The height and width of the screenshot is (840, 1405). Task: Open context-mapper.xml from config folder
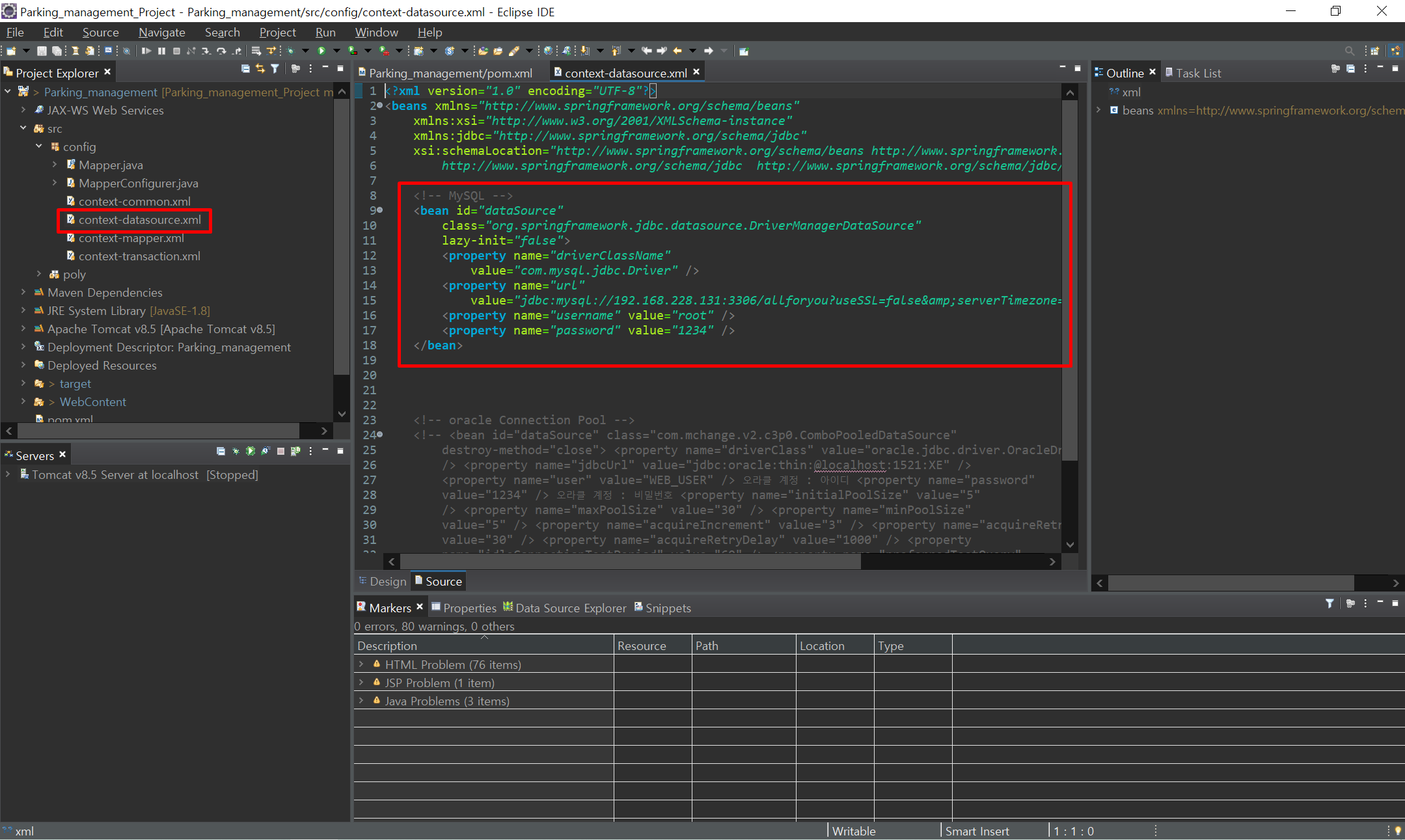click(x=131, y=238)
